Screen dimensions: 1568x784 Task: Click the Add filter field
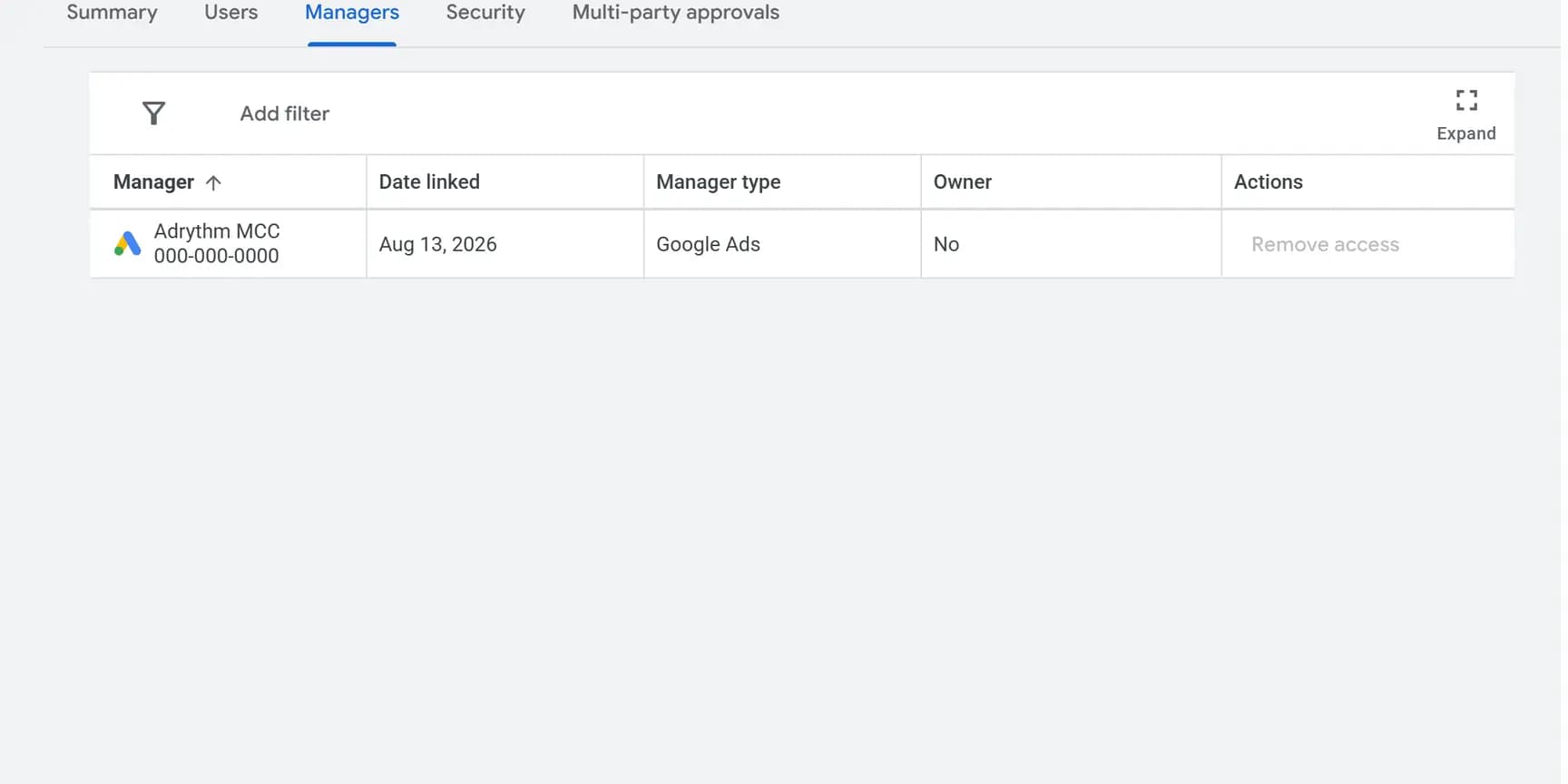[285, 113]
